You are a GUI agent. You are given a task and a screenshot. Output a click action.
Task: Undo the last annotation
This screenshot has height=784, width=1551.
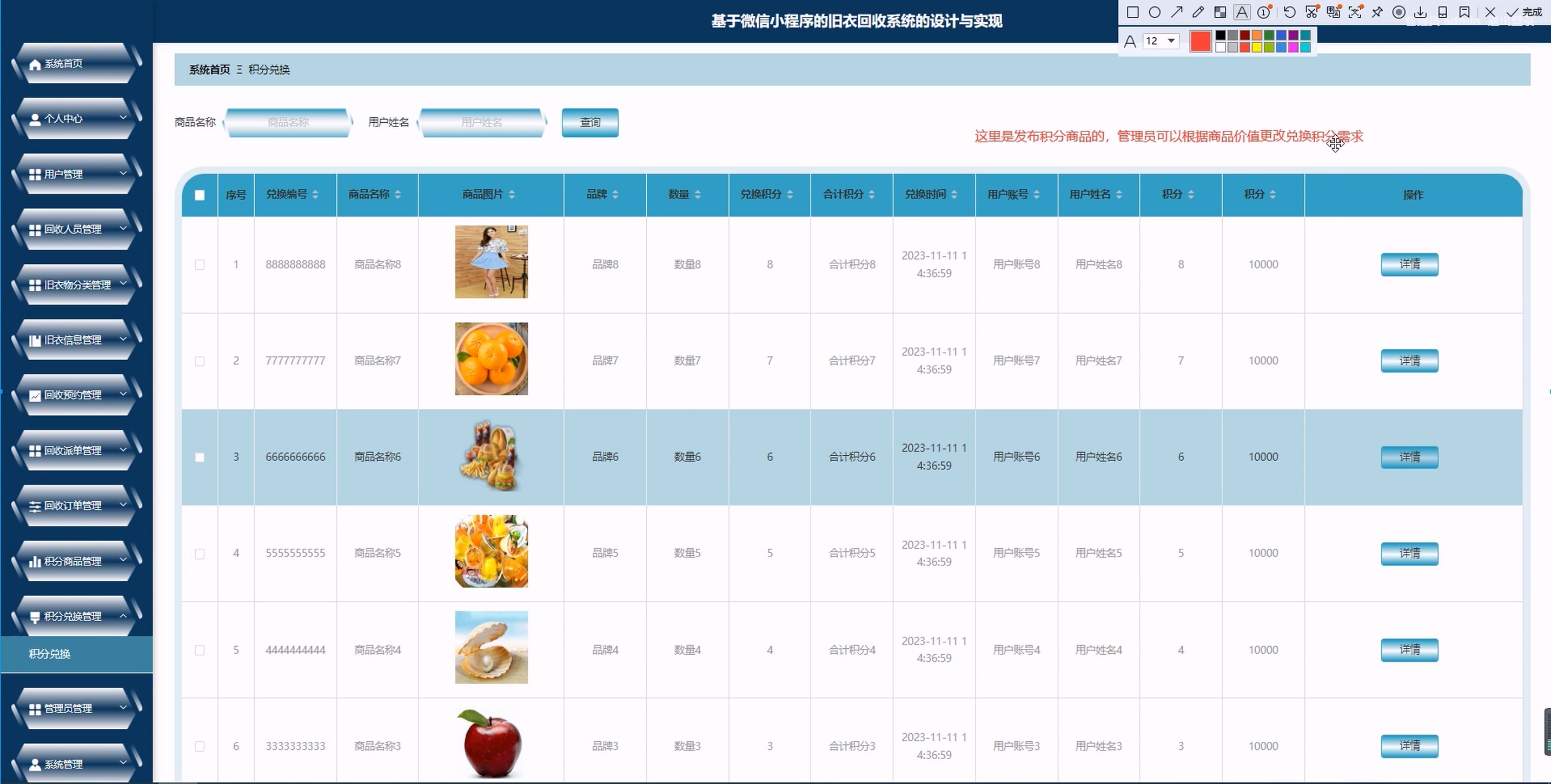click(1289, 12)
